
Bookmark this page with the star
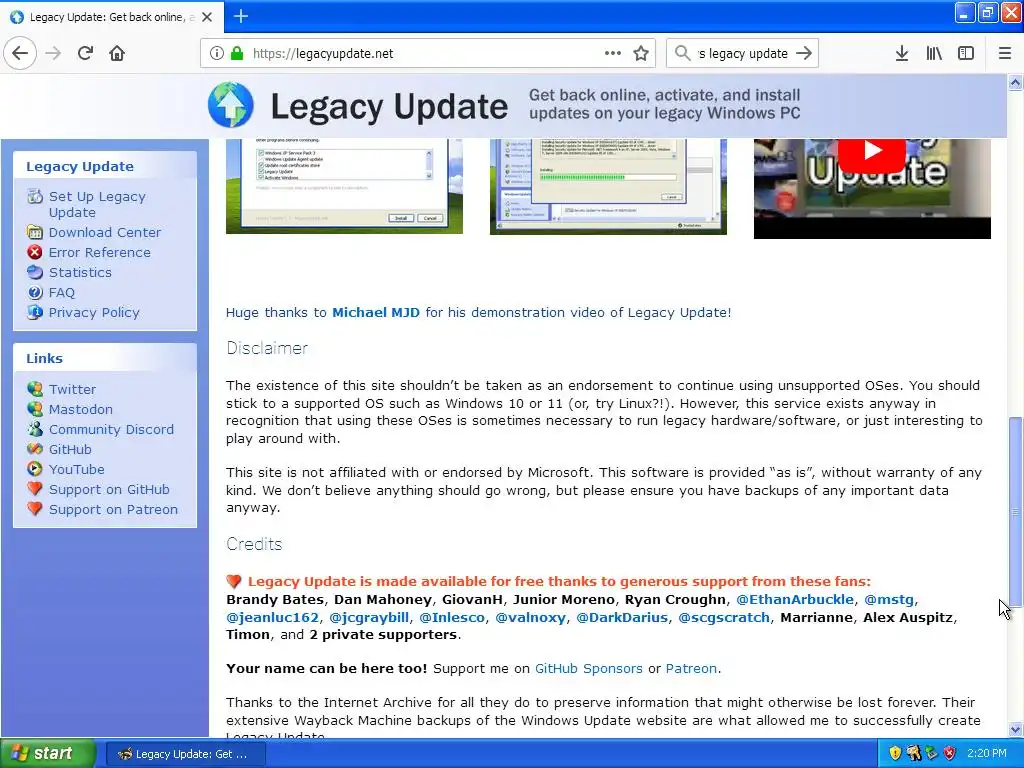pos(641,53)
